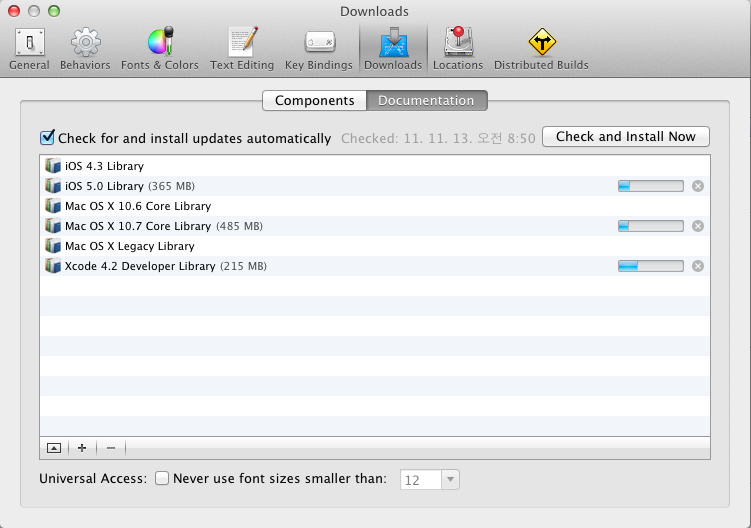Screen dimensions: 751x528
Task: Select the Downloads preferences pane
Action: tap(393, 49)
